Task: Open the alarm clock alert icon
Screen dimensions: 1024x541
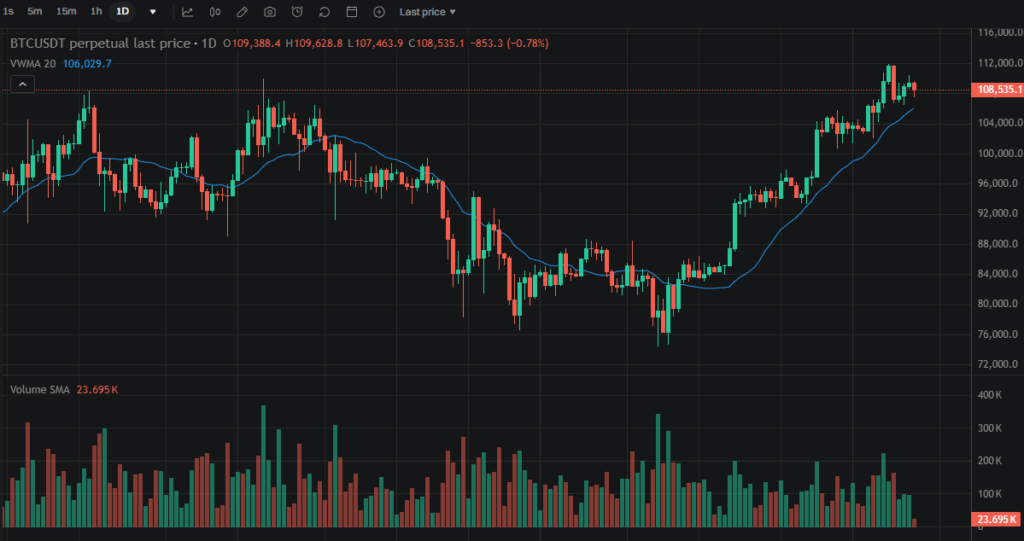Action: [297, 12]
